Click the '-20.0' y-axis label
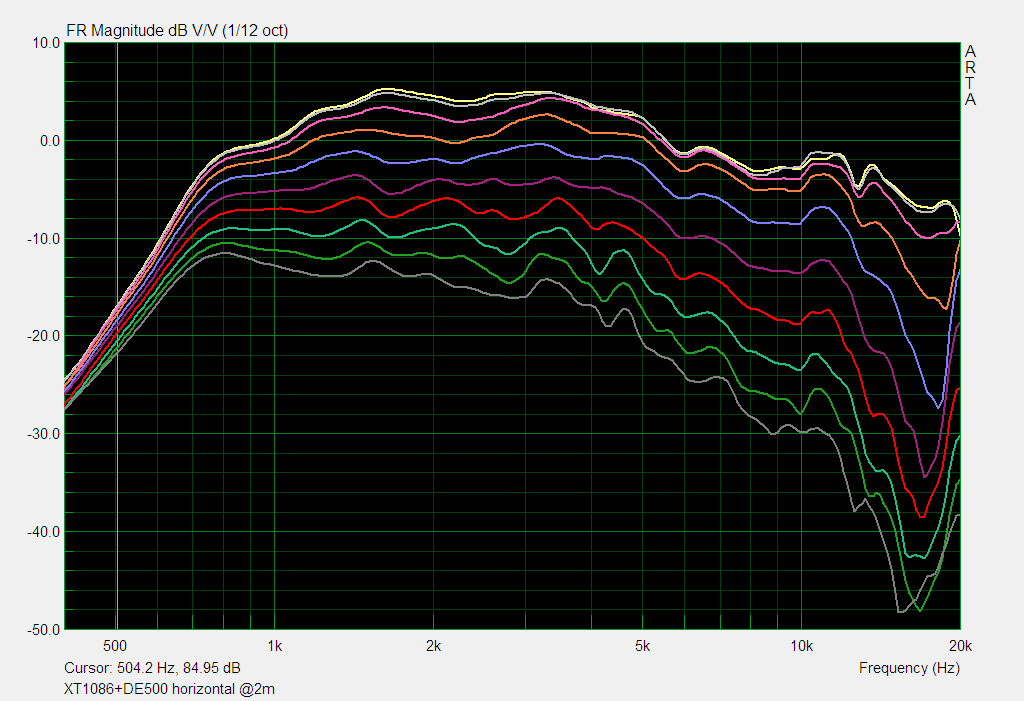The height and width of the screenshot is (701, 1024). pyautogui.click(x=44, y=336)
